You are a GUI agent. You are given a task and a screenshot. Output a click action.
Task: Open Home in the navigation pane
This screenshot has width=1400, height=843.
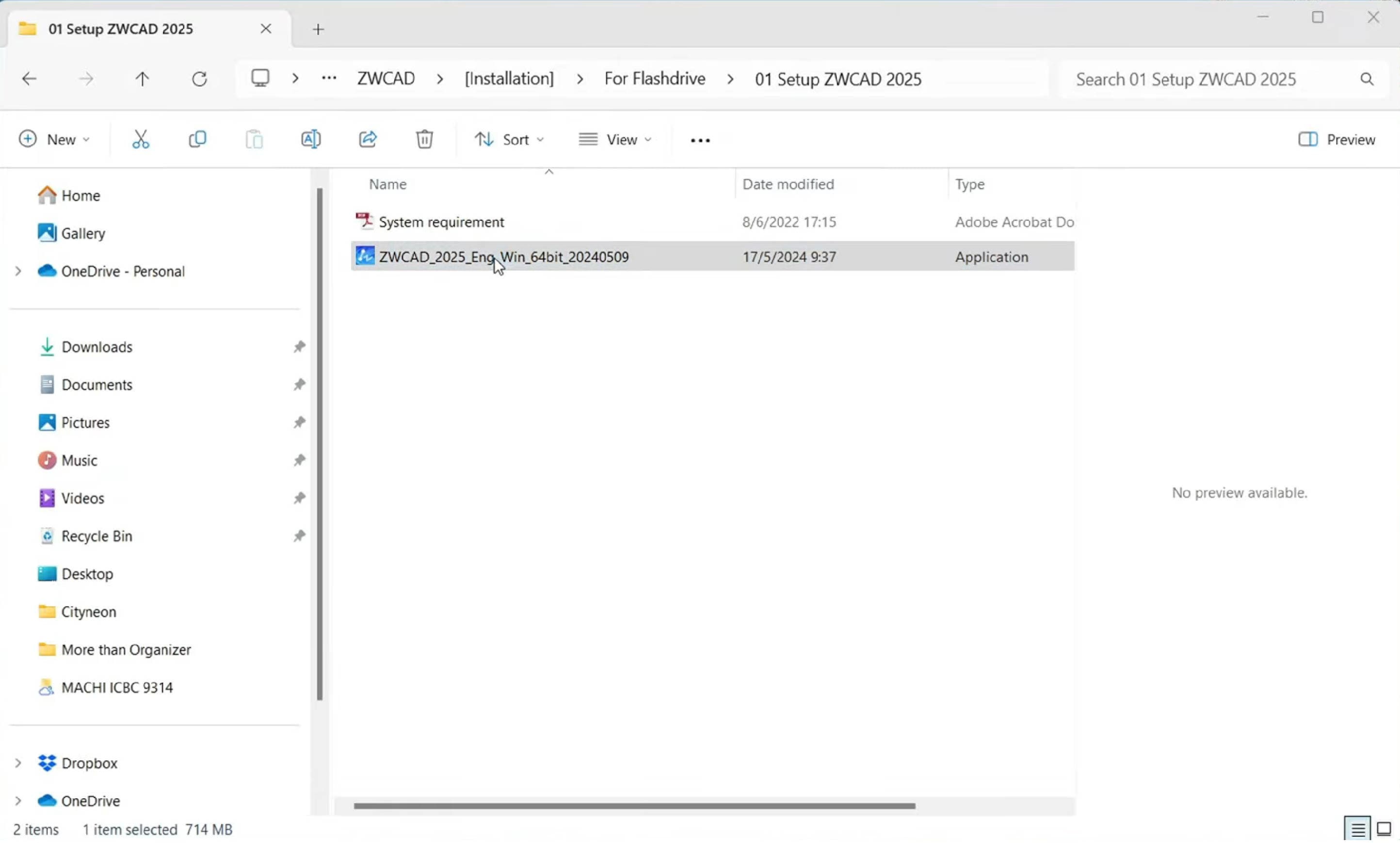click(x=80, y=195)
